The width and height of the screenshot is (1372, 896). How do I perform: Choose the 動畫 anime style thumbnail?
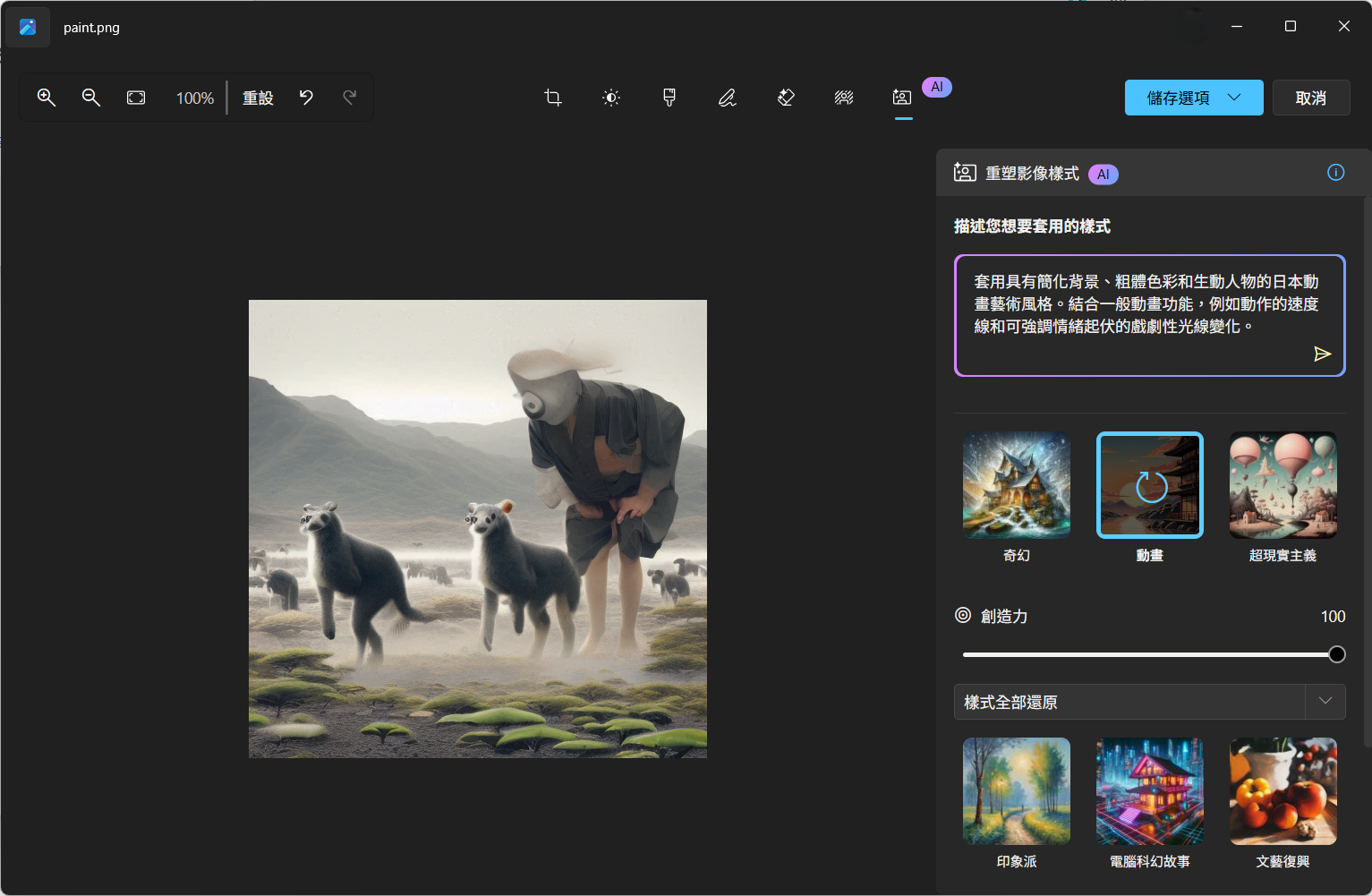pyautogui.click(x=1150, y=485)
